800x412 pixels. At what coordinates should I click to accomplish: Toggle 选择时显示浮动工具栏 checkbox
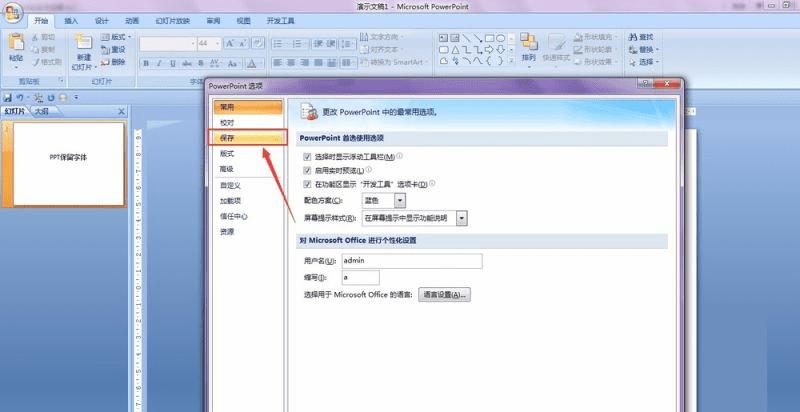[307, 157]
